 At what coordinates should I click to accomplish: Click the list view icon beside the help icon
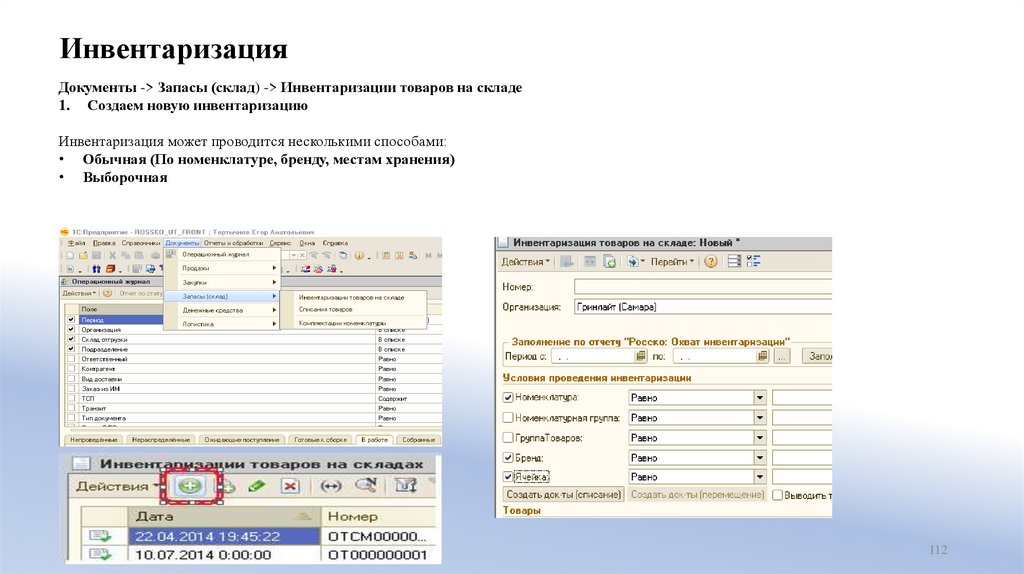(734, 261)
